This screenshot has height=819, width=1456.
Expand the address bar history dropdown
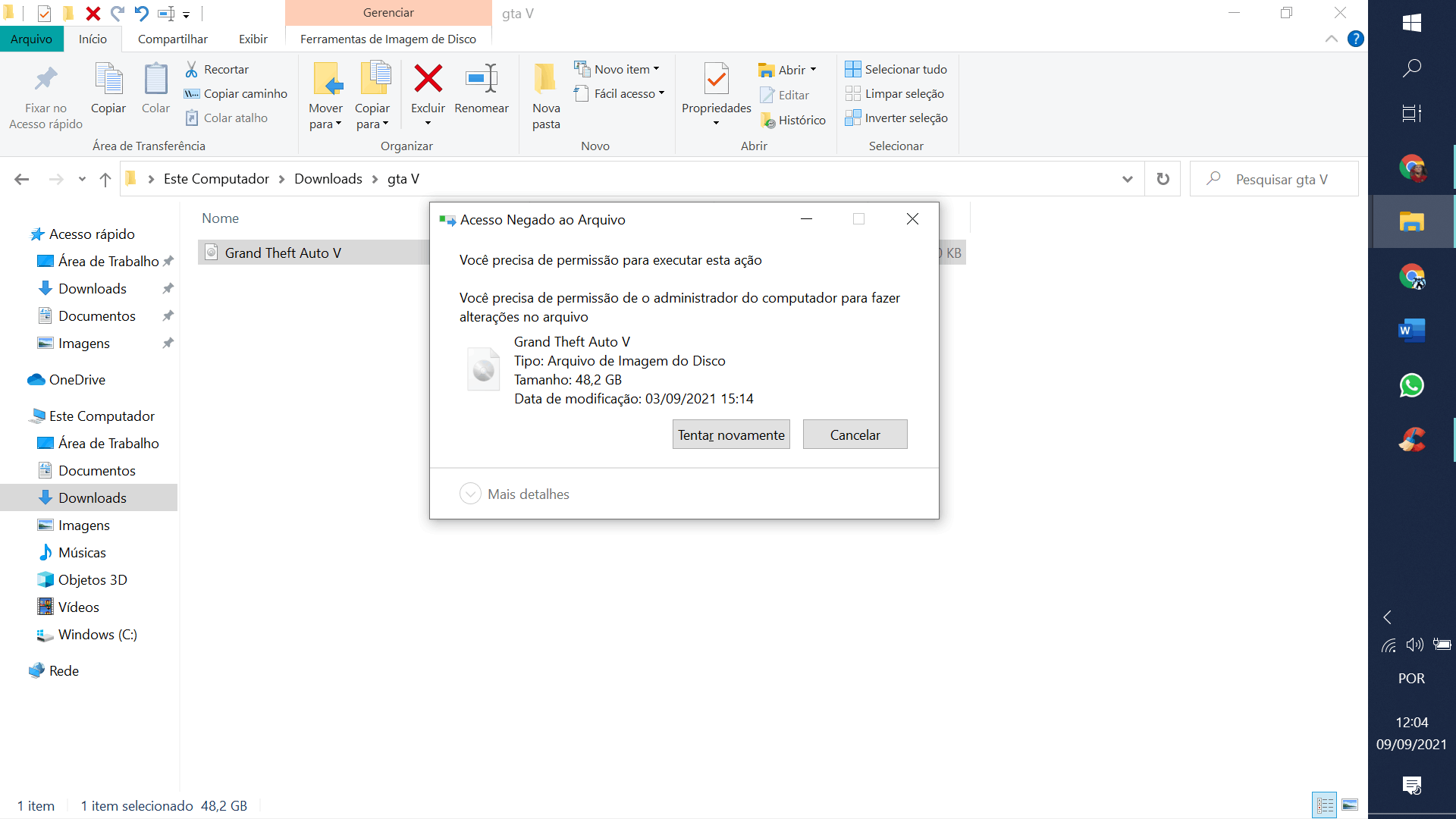[1128, 179]
